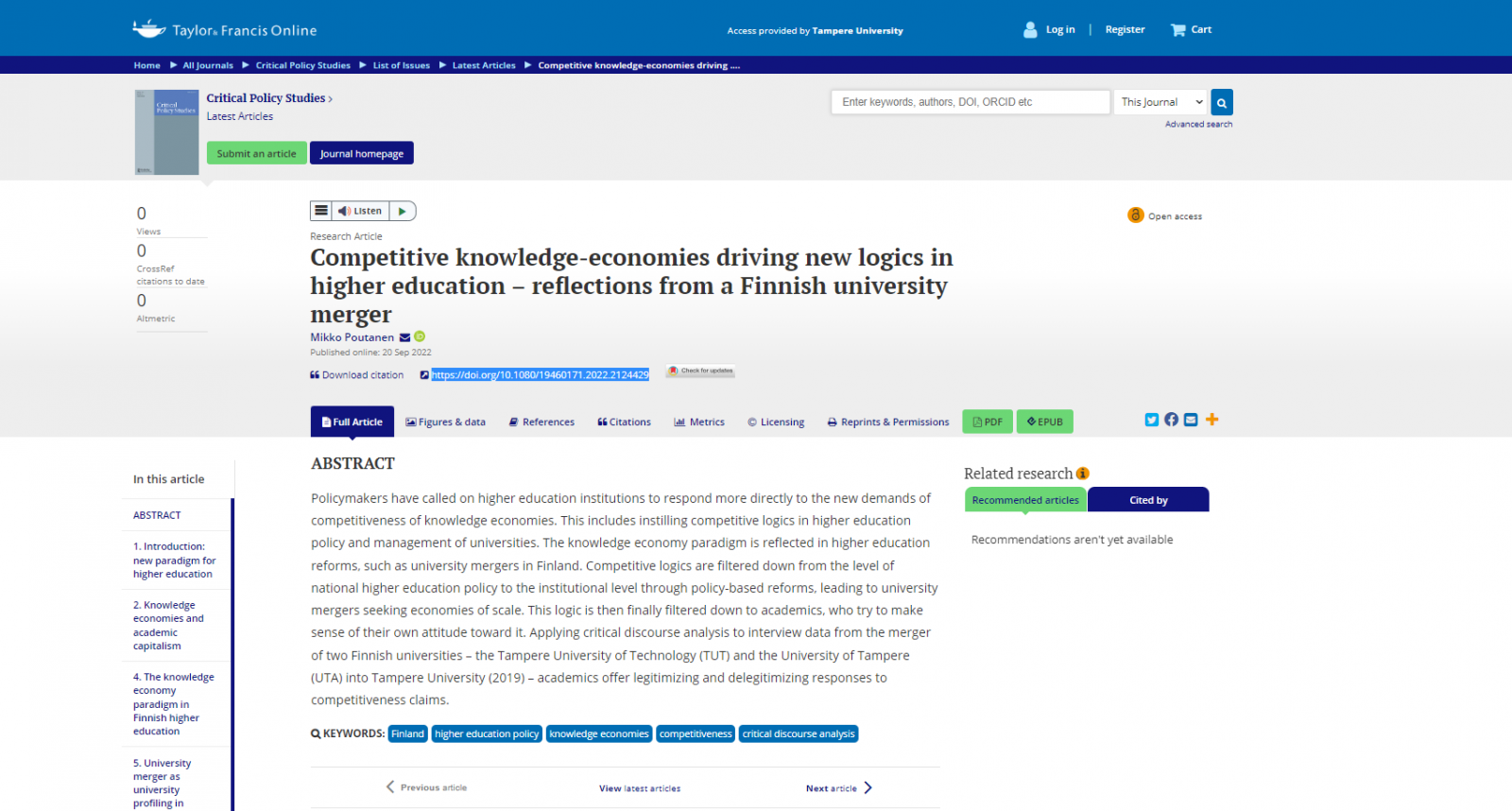
Task: Download the article PDF
Action: tap(987, 423)
